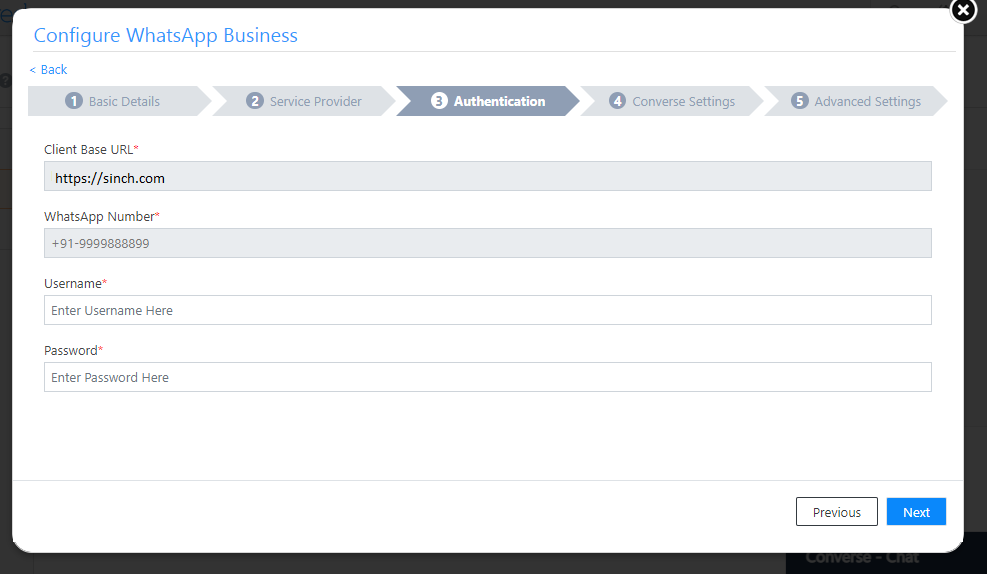Click the step 4 number circle icon
This screenshot has height=574, width=987.
[x=617, y=101]
